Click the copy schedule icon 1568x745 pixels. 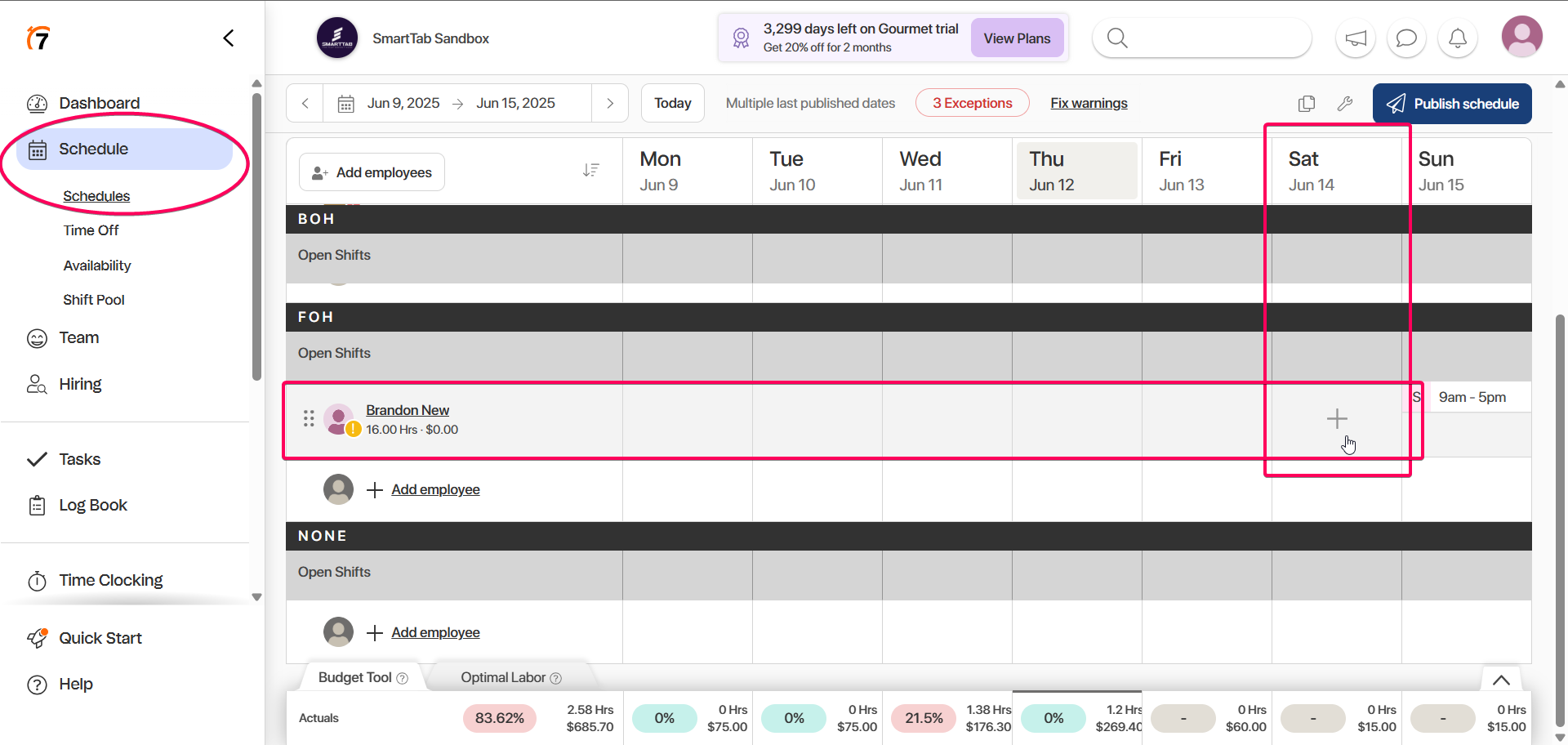[x=1306, y=104]
